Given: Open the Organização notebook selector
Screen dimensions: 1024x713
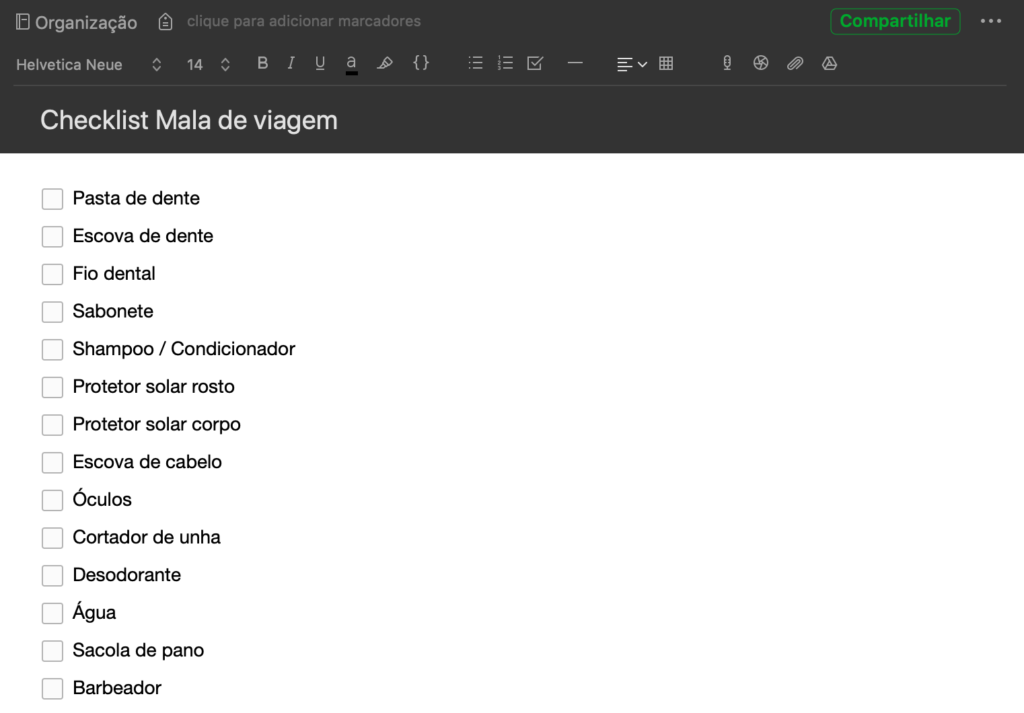Looking at the screenshot, I should tap(76, 22).
